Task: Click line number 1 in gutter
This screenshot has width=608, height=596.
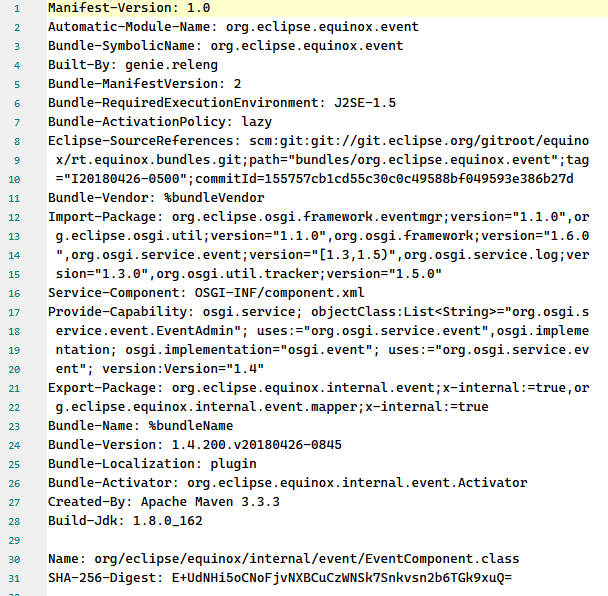Action: 17,9
